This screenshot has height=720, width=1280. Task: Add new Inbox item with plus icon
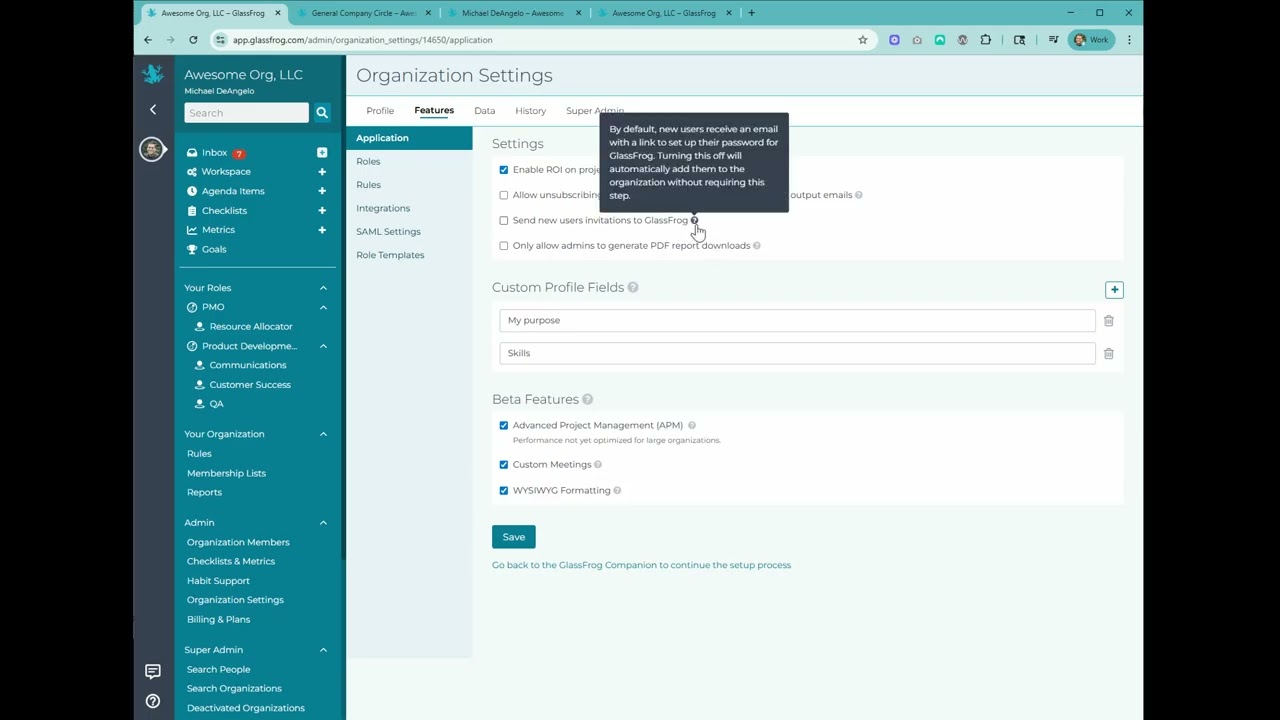coord(322,153)
